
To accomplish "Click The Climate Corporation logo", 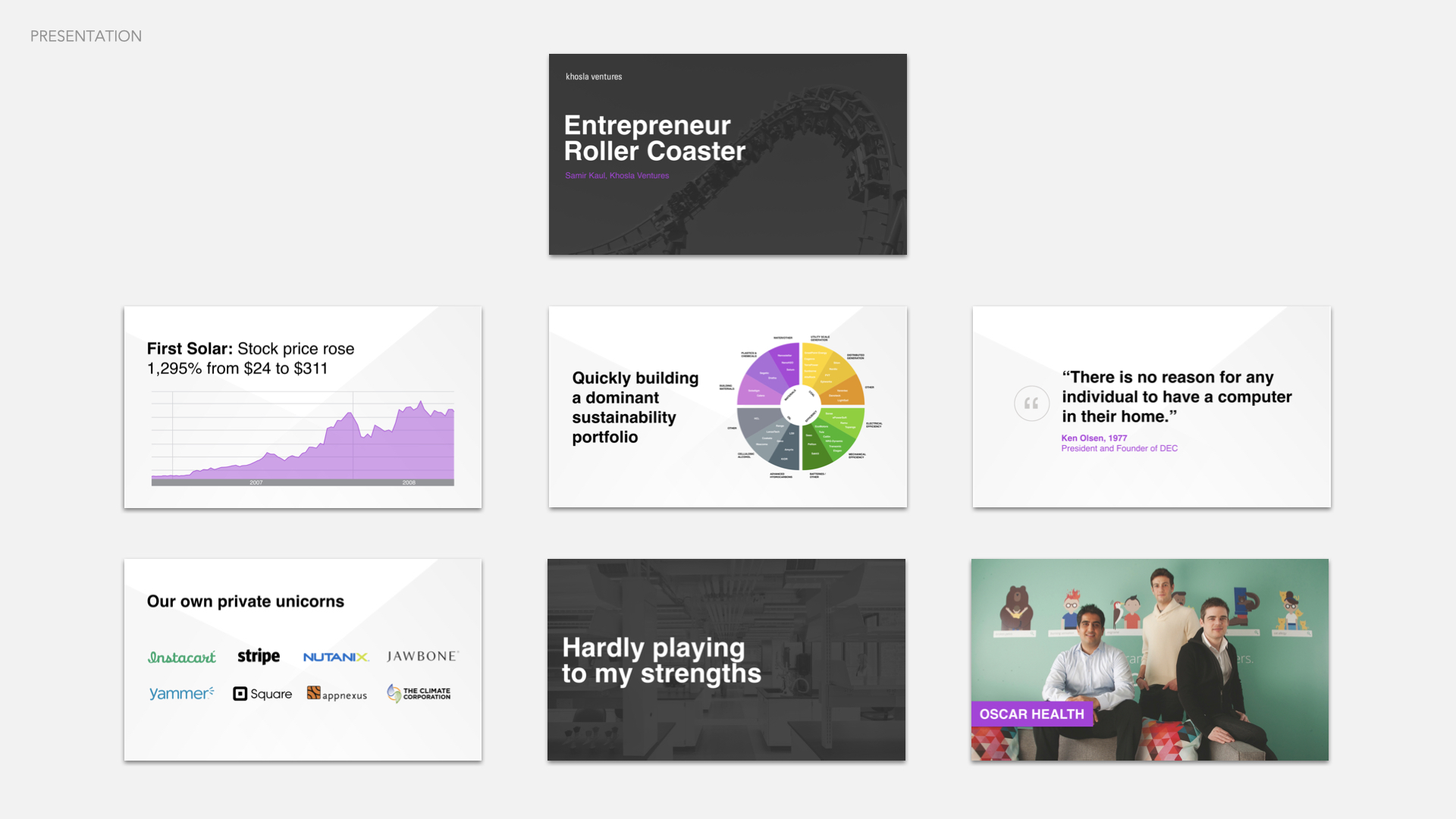I will [419, 693].
